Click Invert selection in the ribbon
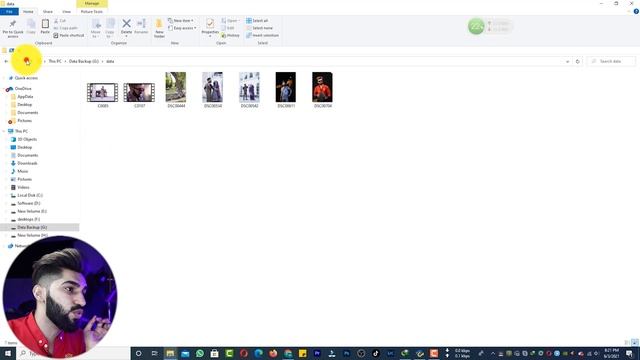The height and width of the screenshot is (360, 640). tap(262, 36)
